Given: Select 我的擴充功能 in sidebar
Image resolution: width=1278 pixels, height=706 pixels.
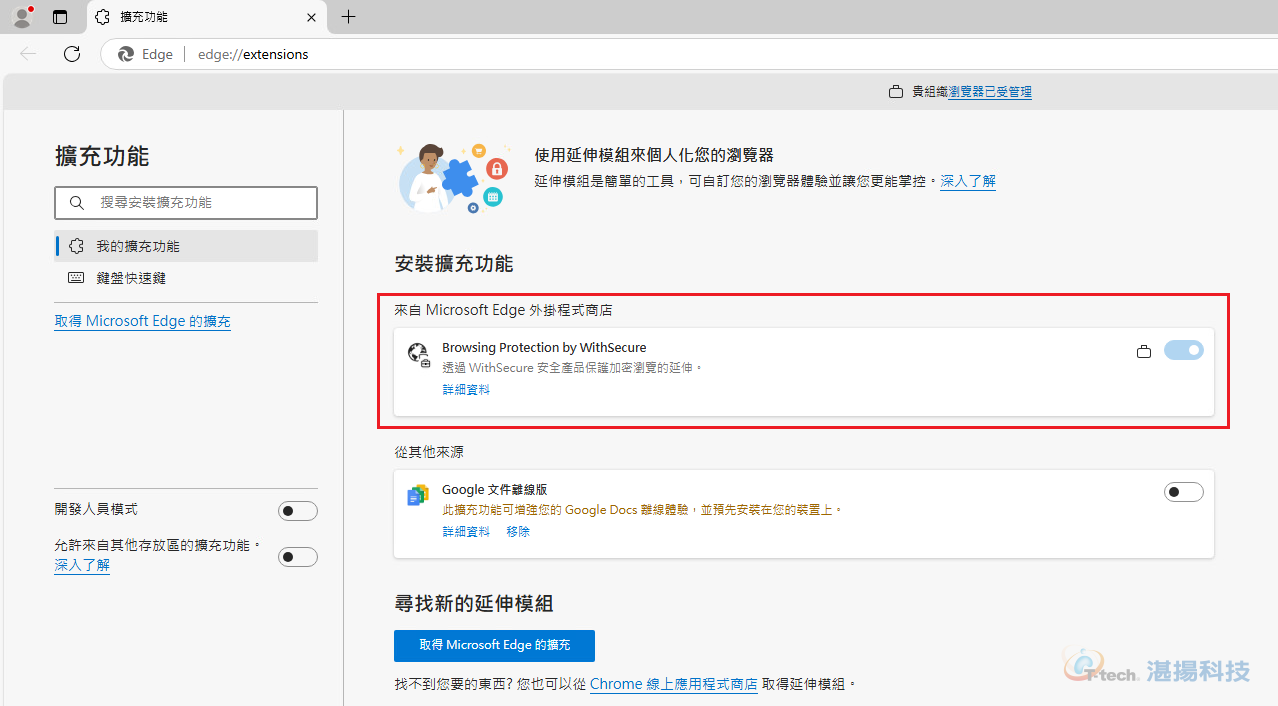Looking at the screenshot, I should [186, 246].
